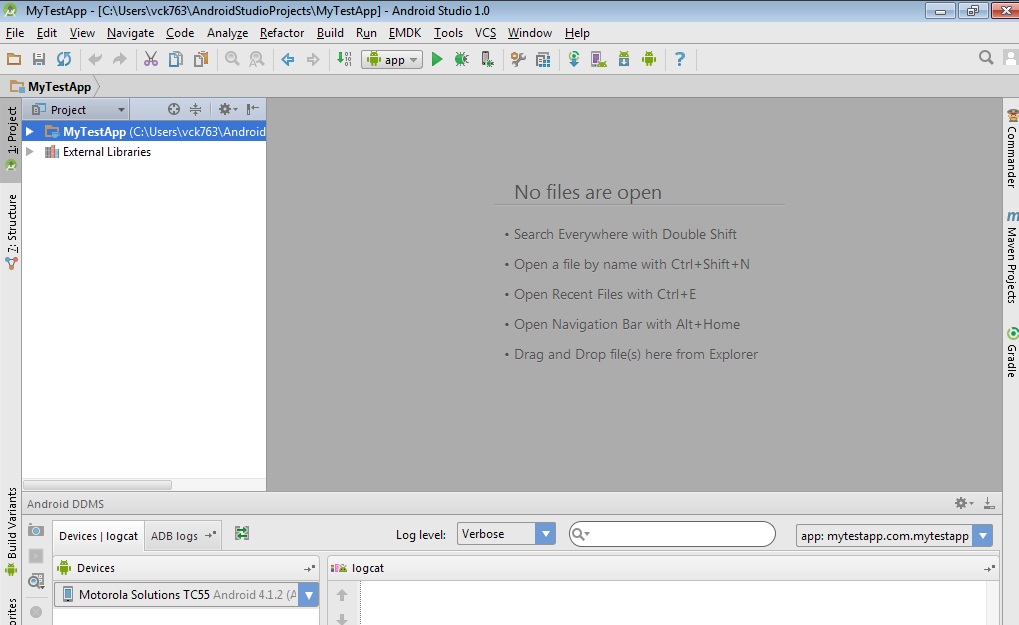
Task: Hide the Android DDMS panel
Action: pos(988,503)
